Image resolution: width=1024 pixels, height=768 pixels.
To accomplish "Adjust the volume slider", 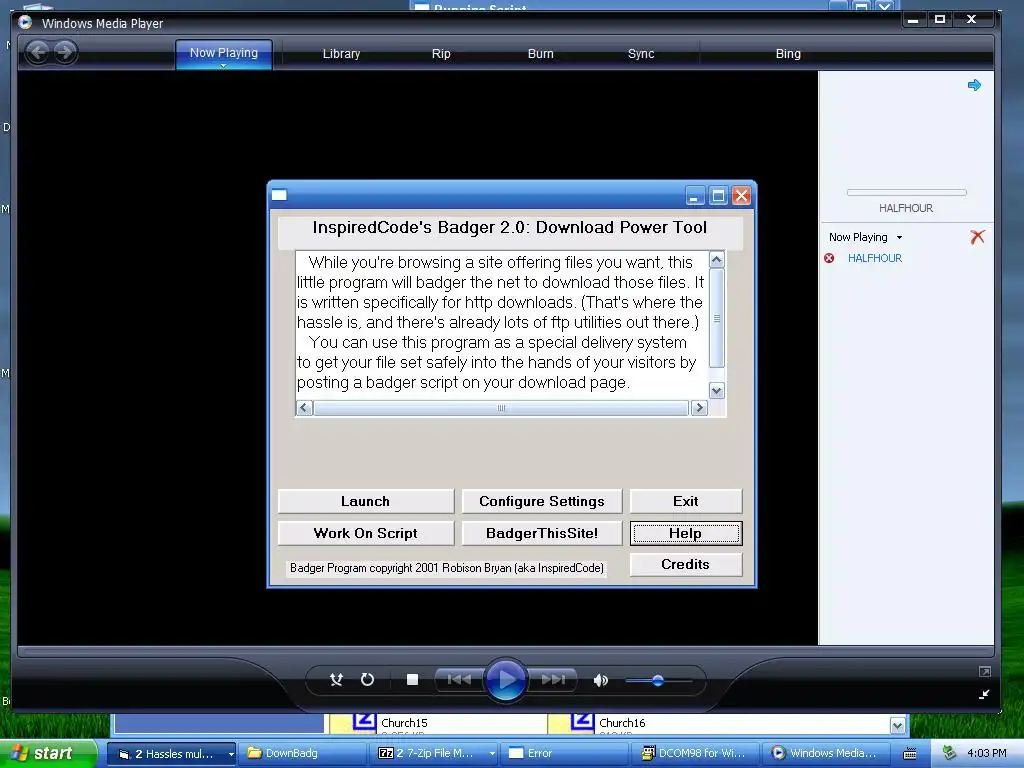I will pos(658,680).
